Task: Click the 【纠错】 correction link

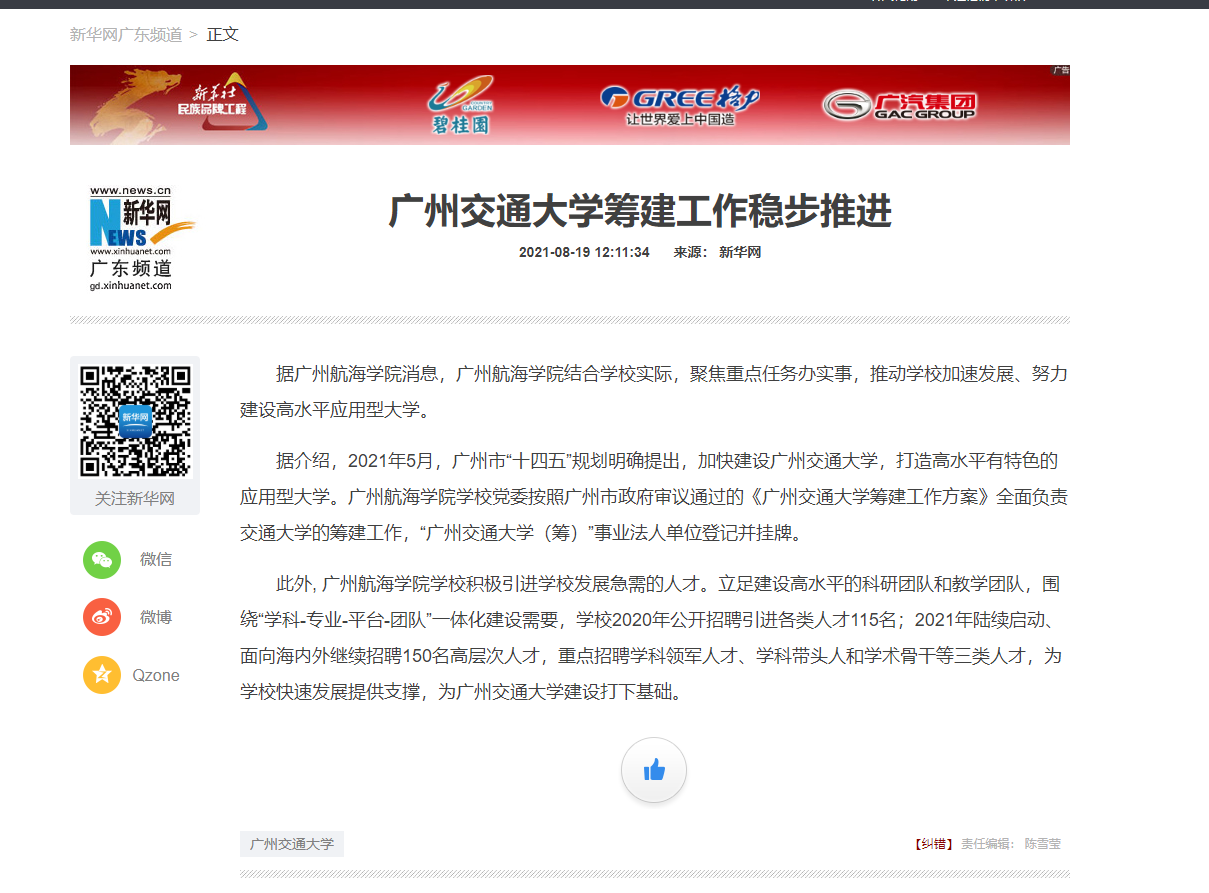Action: pyautogui.click(x=934, y=844)
